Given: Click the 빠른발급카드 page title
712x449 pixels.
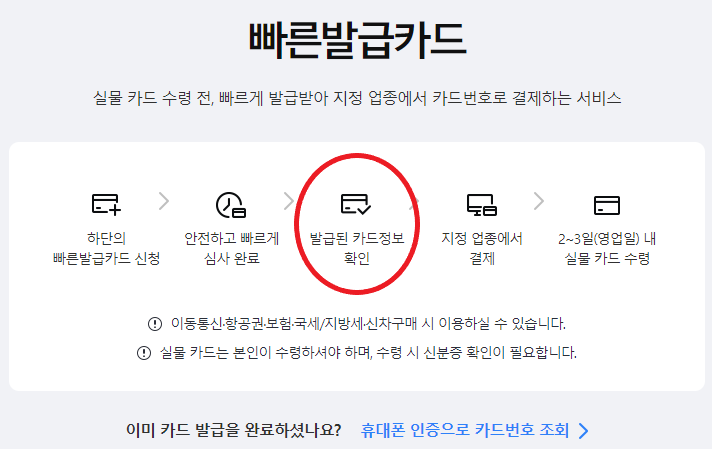Looking at the screenshot, I should point(357,40).
